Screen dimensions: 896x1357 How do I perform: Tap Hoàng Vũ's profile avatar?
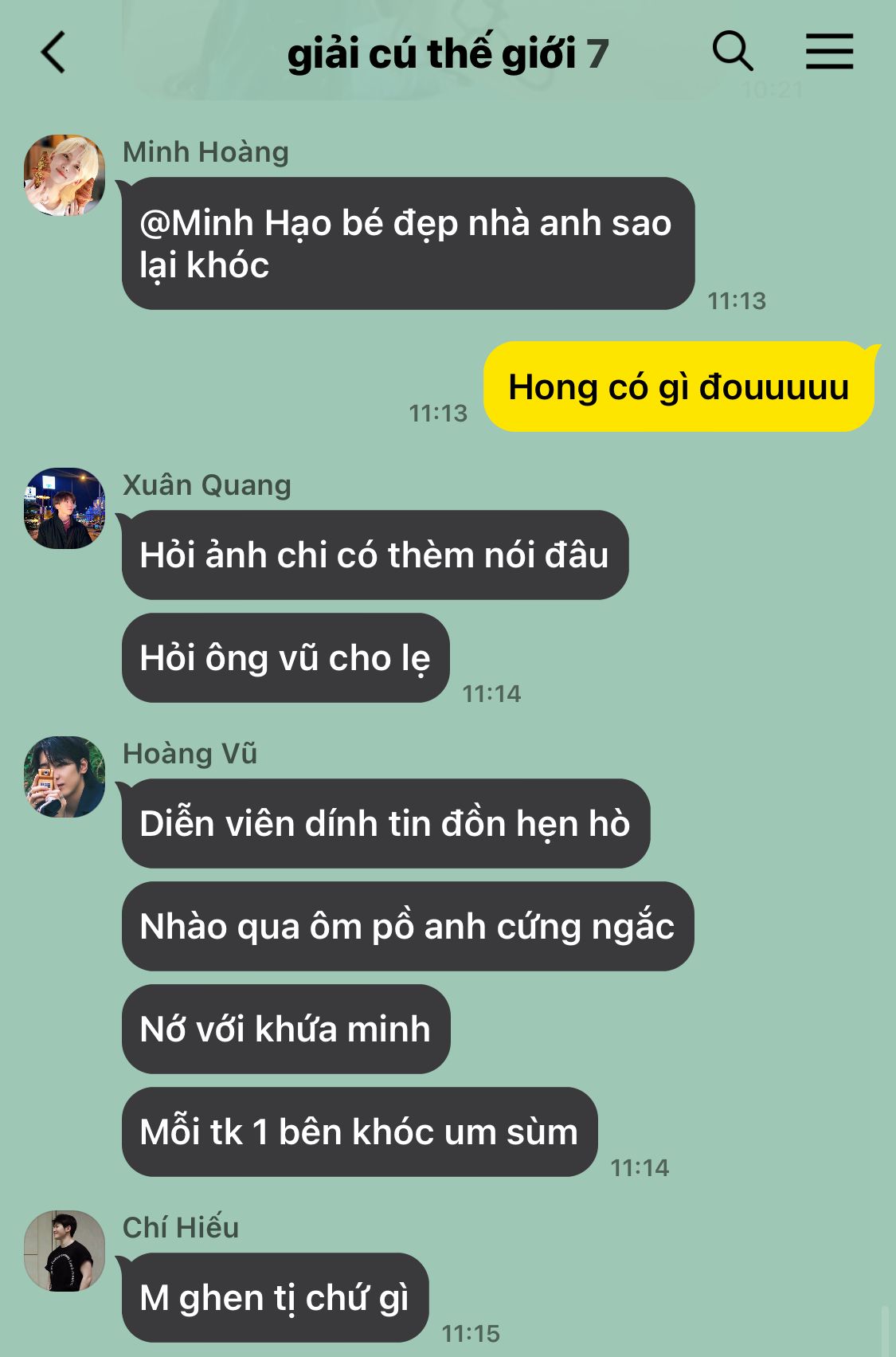pyautogui.click(x=65, y=777)
